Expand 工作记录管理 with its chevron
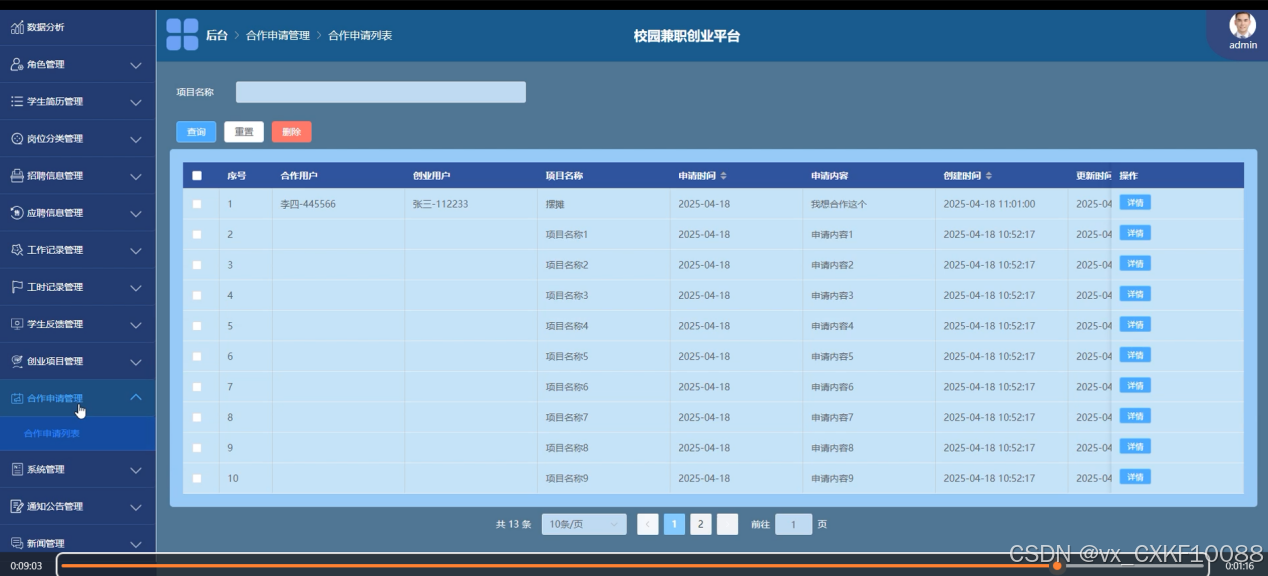1268x576 pixels. [137, 250]
